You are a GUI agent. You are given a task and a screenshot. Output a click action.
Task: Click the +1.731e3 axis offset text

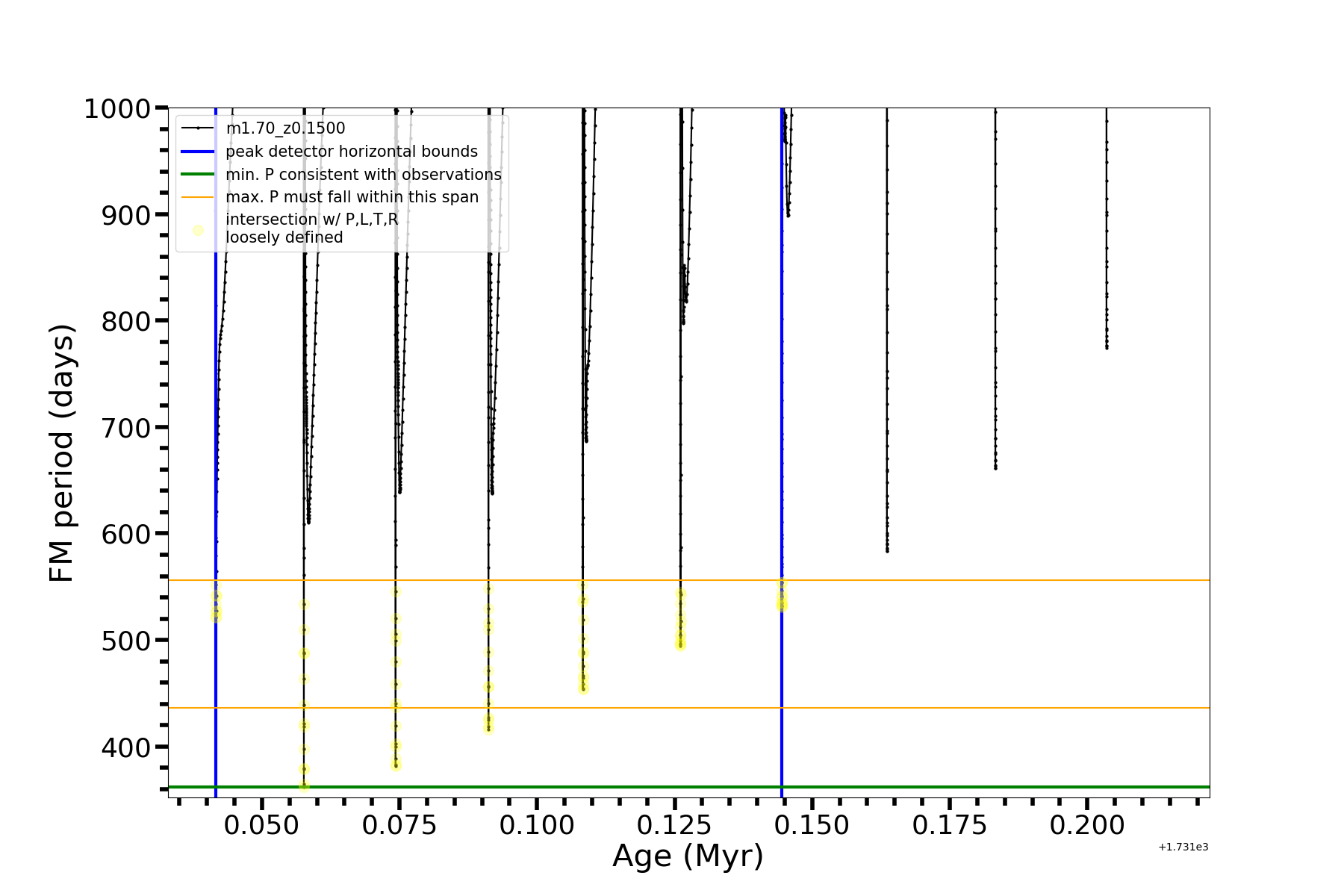coord(1183,847)
